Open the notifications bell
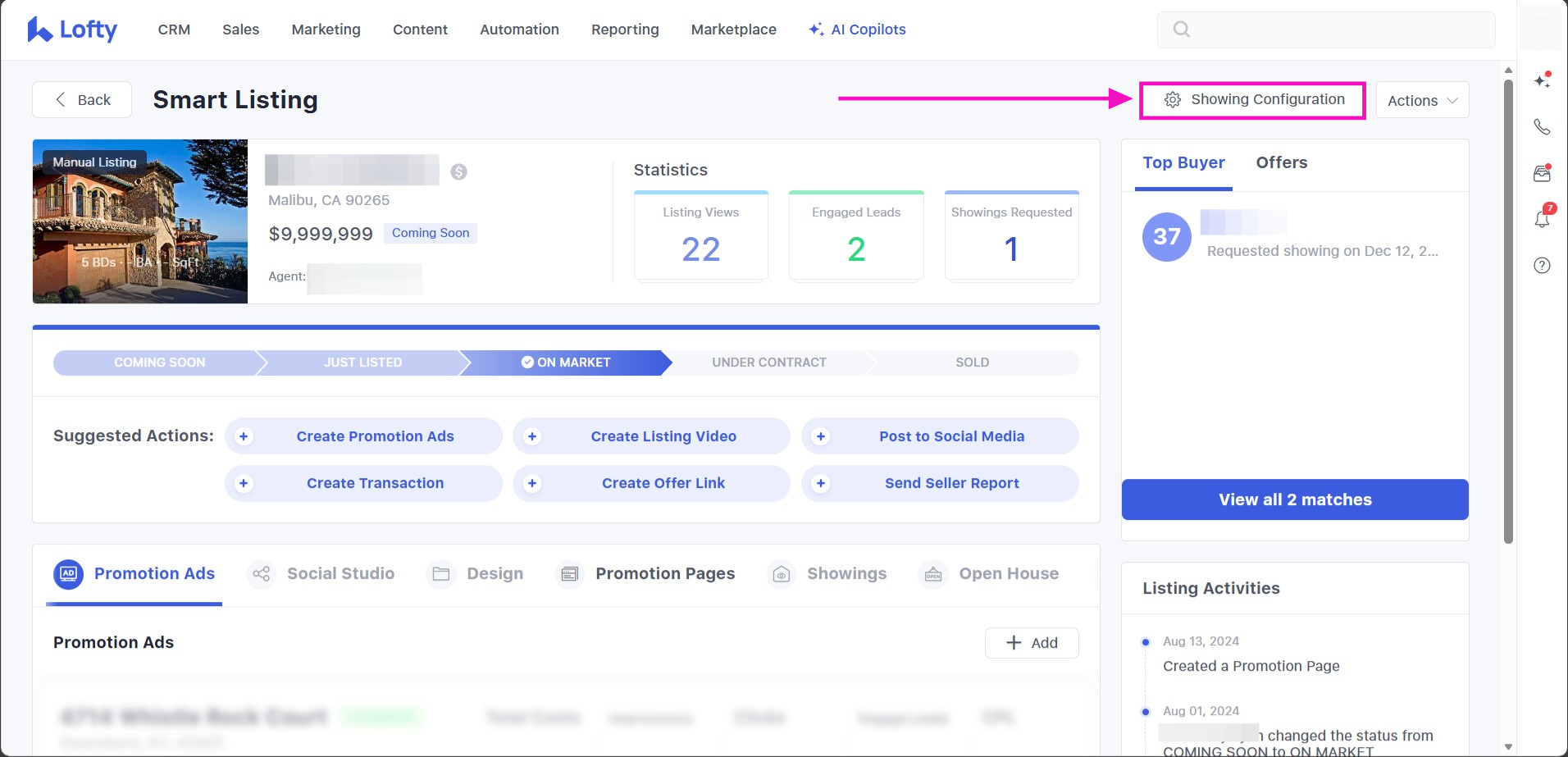Viewport: 1568px width, 757px height. (x=1542, y=219)
